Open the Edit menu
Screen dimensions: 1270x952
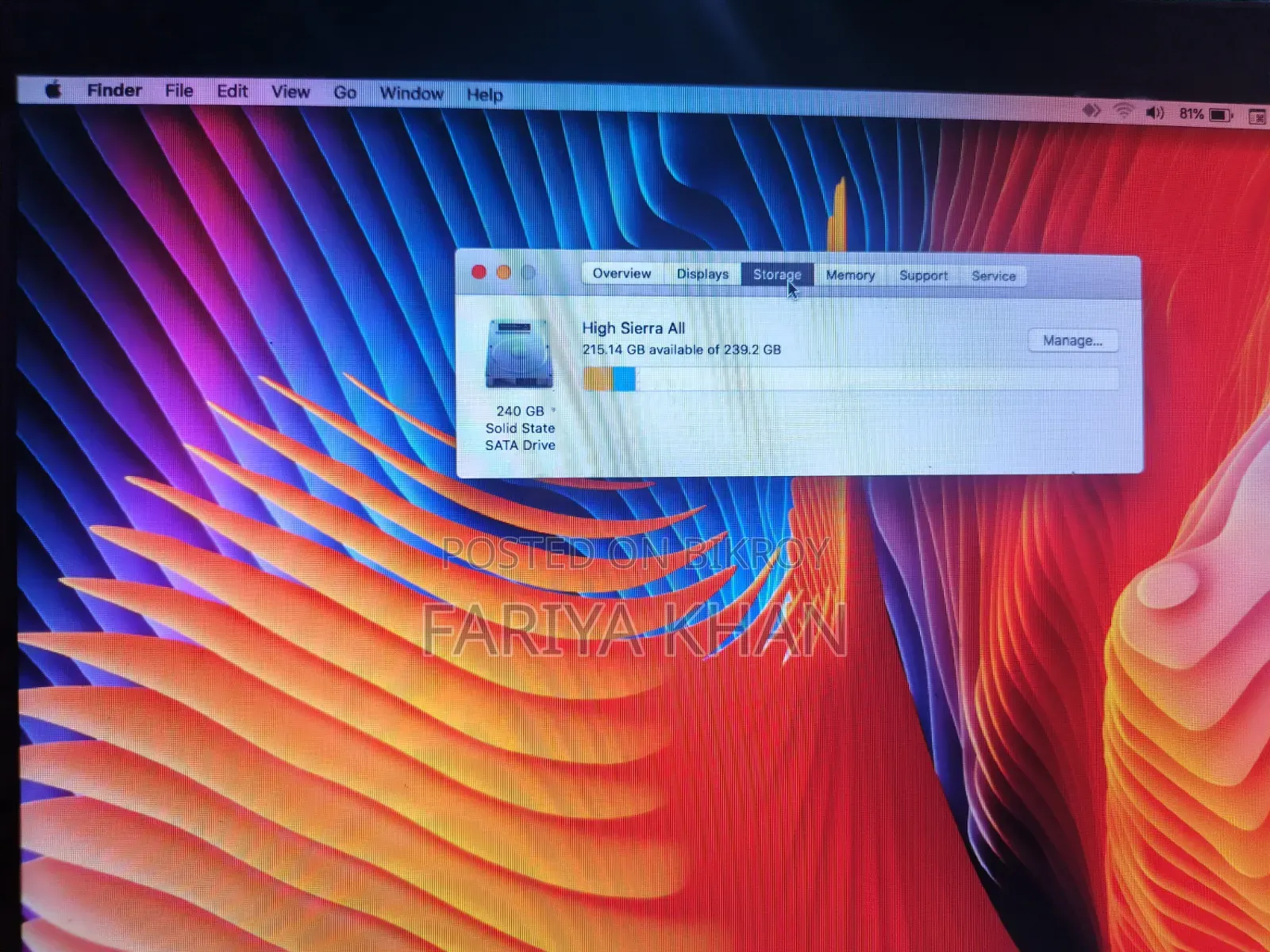(232, 91)
